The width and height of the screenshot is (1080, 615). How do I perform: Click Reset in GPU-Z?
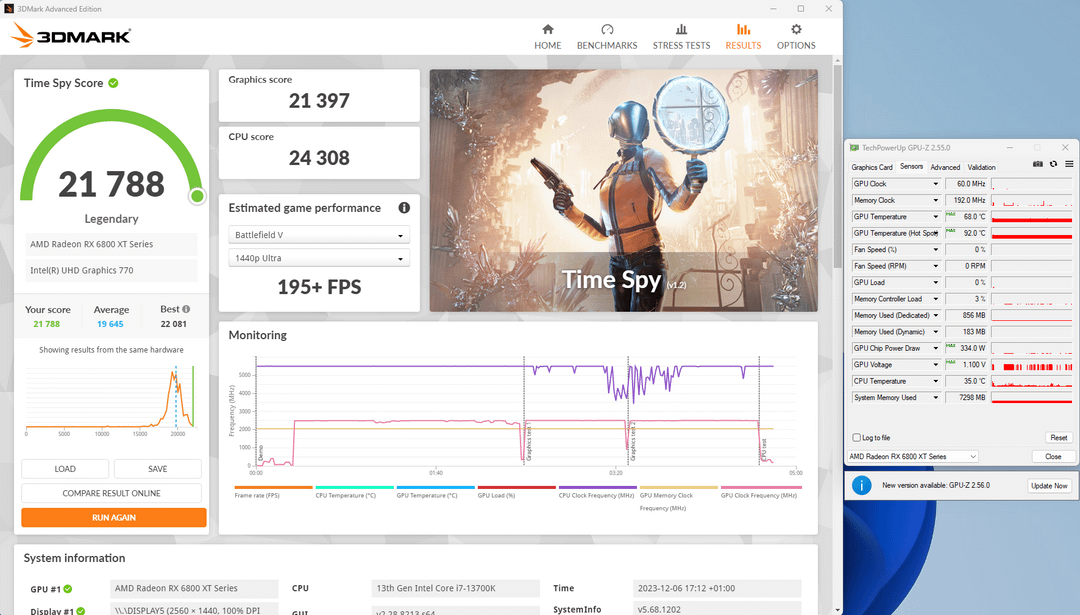pyautogui.click(x=1059, y=437)
